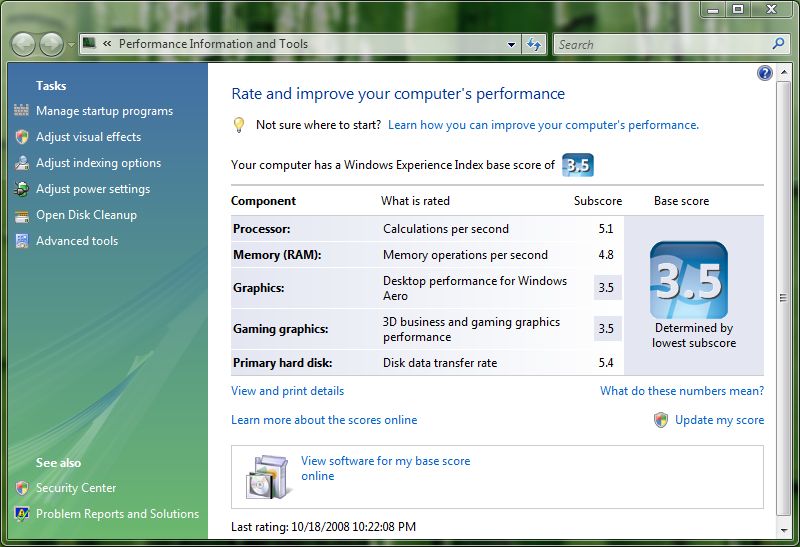The image size is (800, 547).
Task: Click the Gaming graphics: row label
Action: pyautogui.click(x=281, y=329)
